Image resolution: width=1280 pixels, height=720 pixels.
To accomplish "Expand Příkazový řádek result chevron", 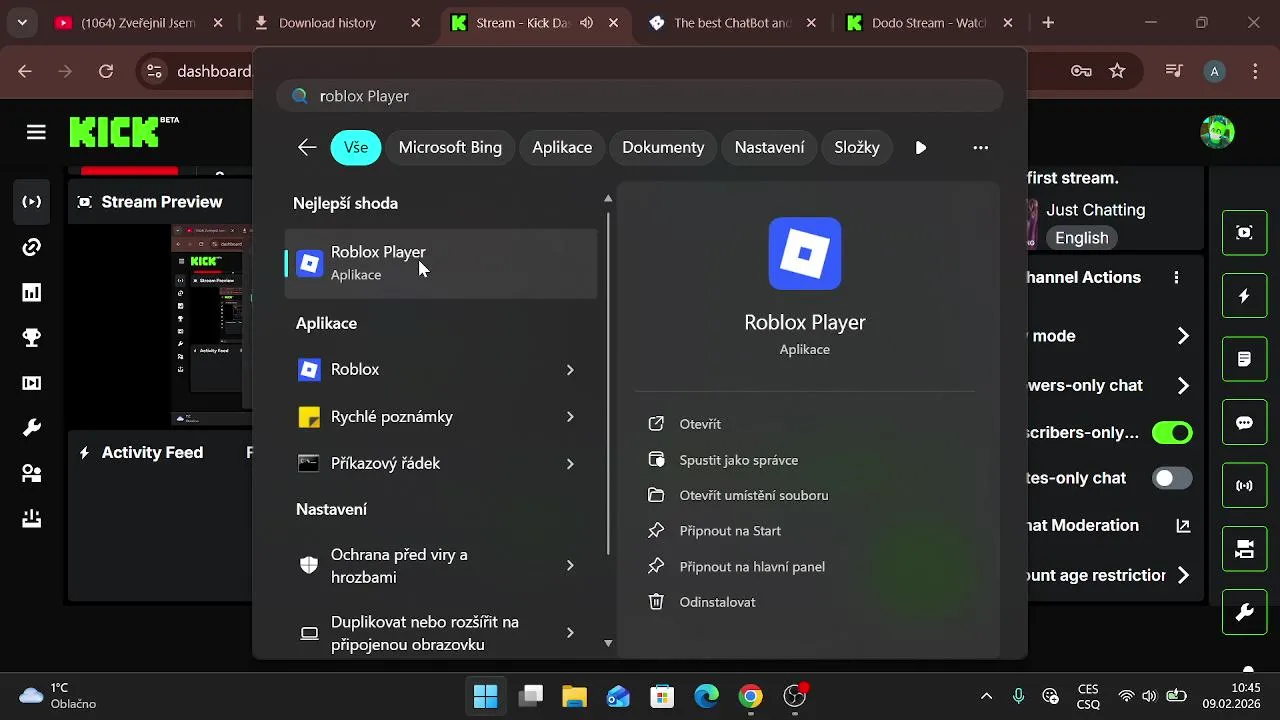I will (570, 464).
